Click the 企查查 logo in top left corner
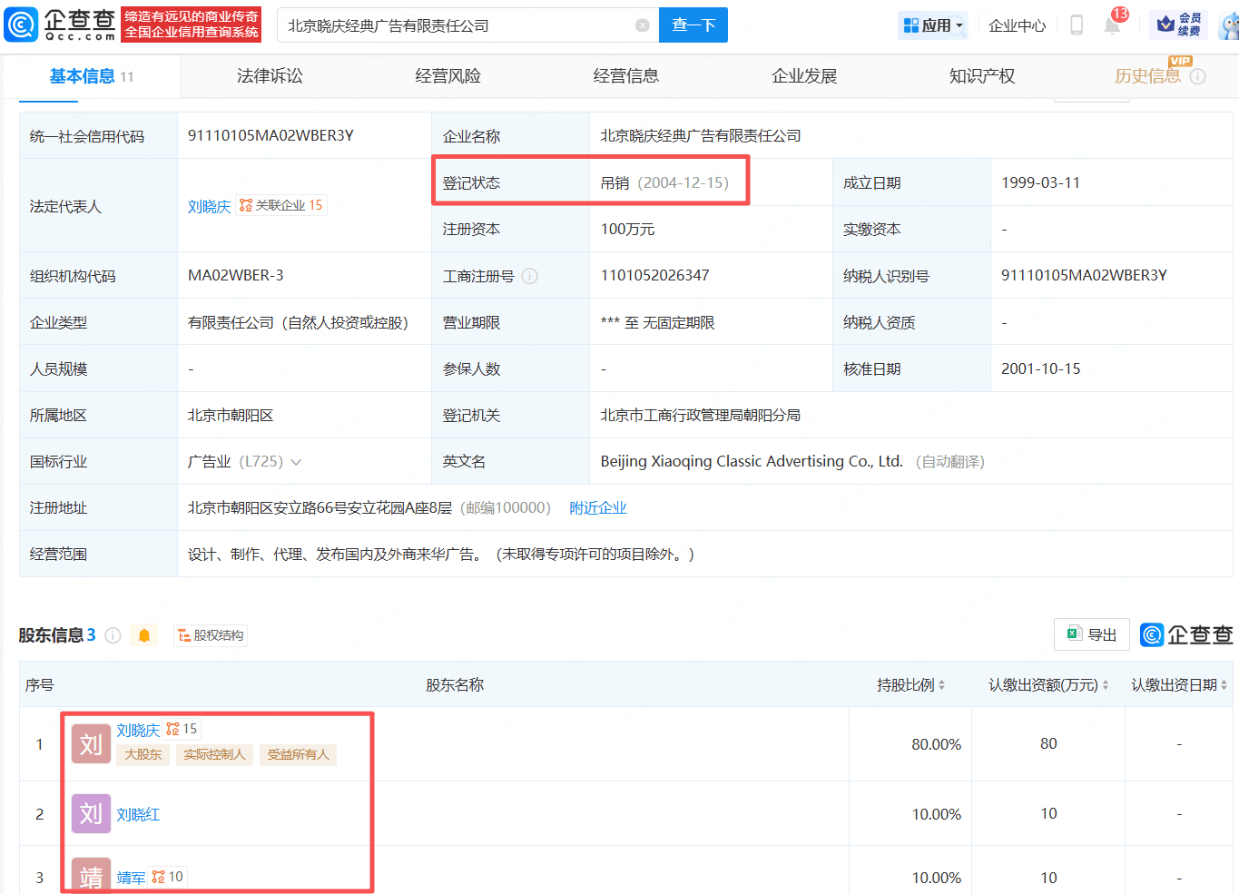 (60, 25)
